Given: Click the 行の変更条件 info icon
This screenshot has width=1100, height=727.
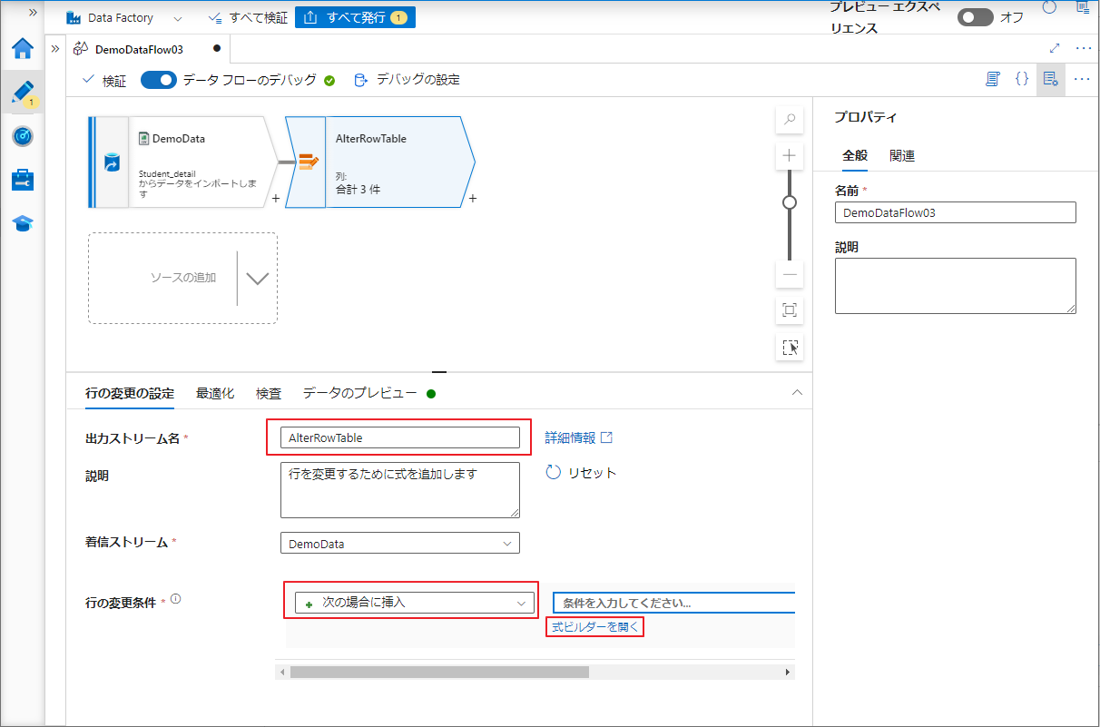Looking at the screenshot, I should point(176,599).
